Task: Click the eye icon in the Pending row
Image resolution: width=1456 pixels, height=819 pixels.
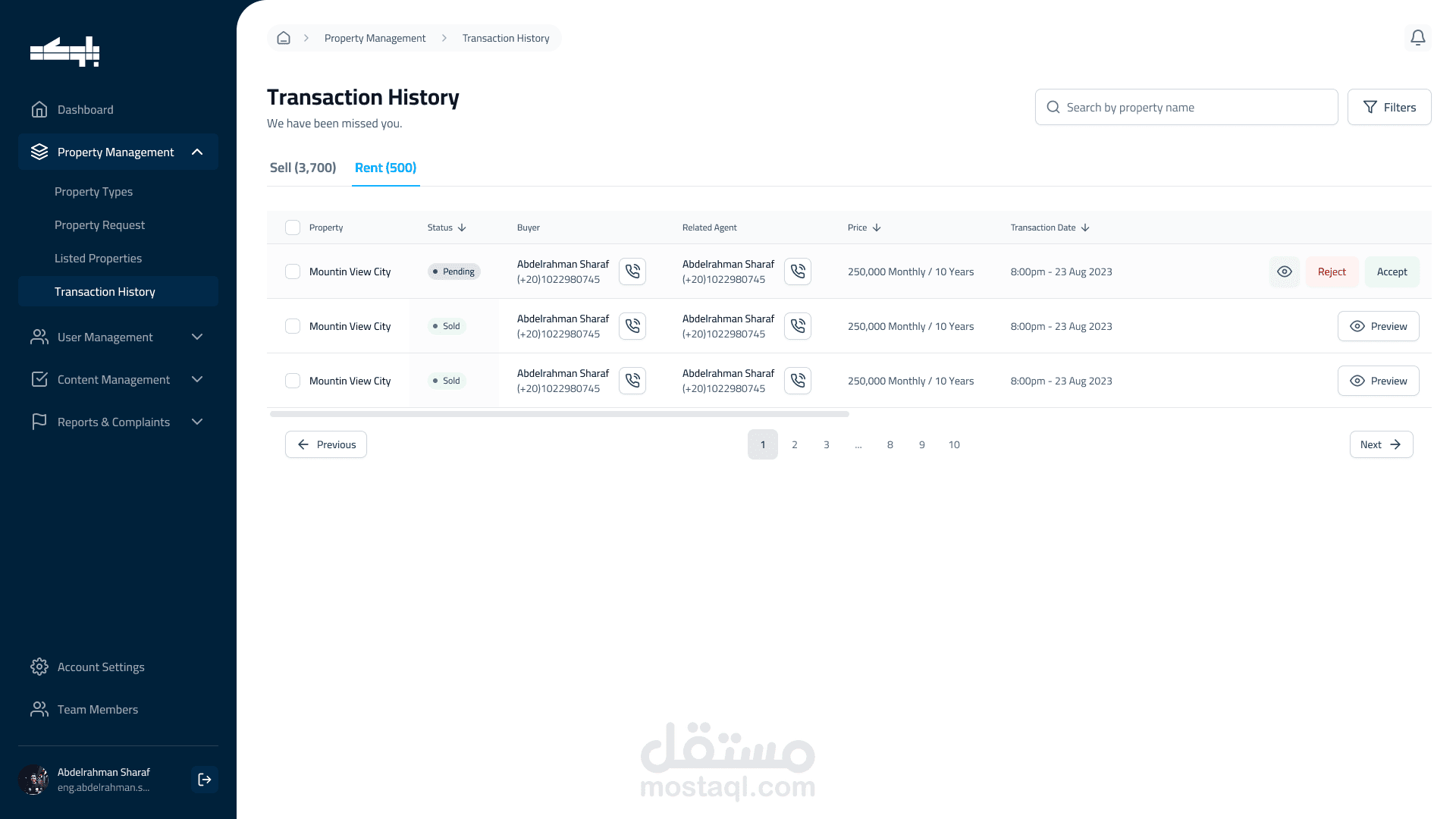Action: coord(1284,271)
